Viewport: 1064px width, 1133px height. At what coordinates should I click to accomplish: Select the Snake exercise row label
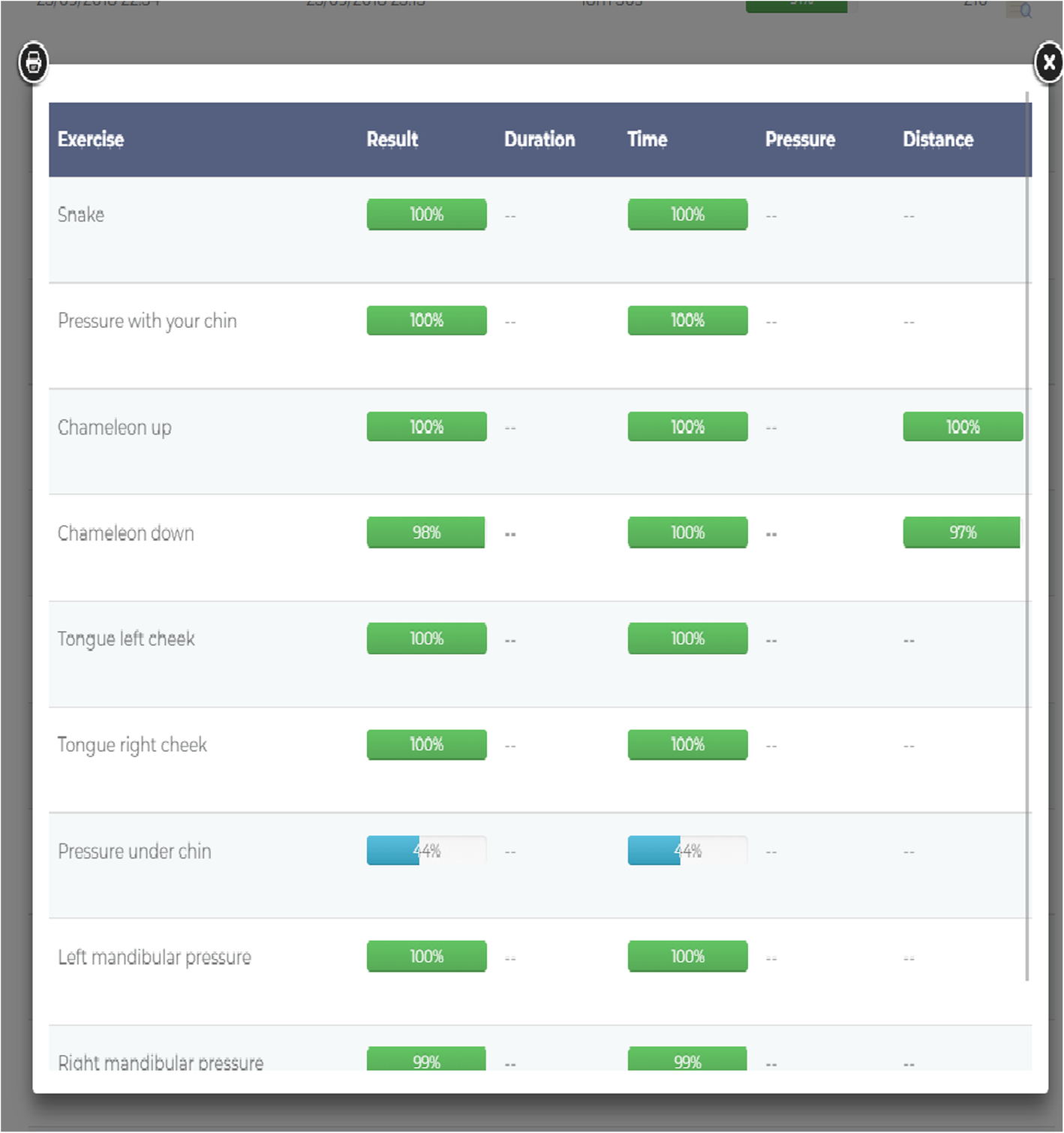pyautogui.click(x=81, y=215)
